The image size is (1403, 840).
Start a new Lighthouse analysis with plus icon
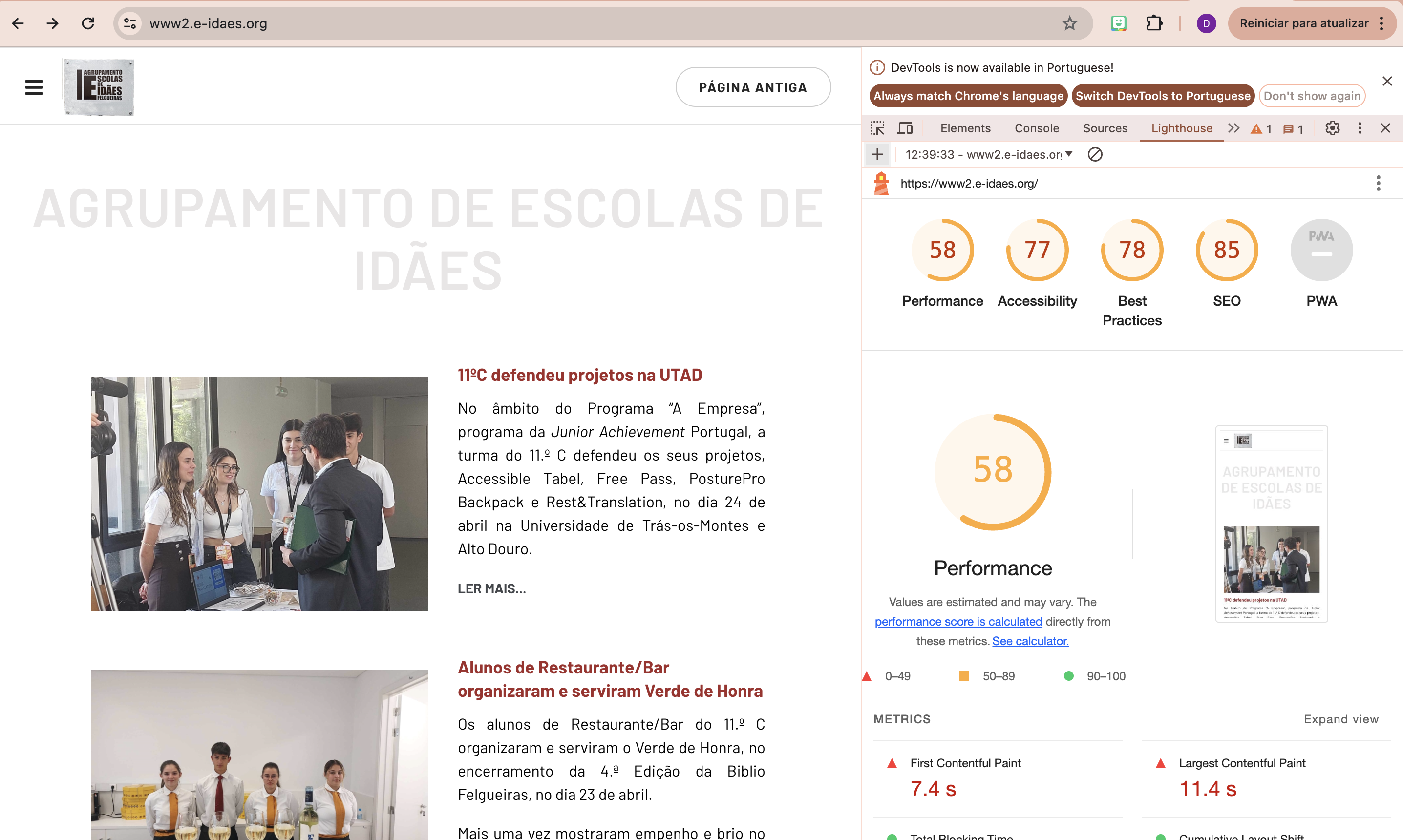click(x=876, y=154)
